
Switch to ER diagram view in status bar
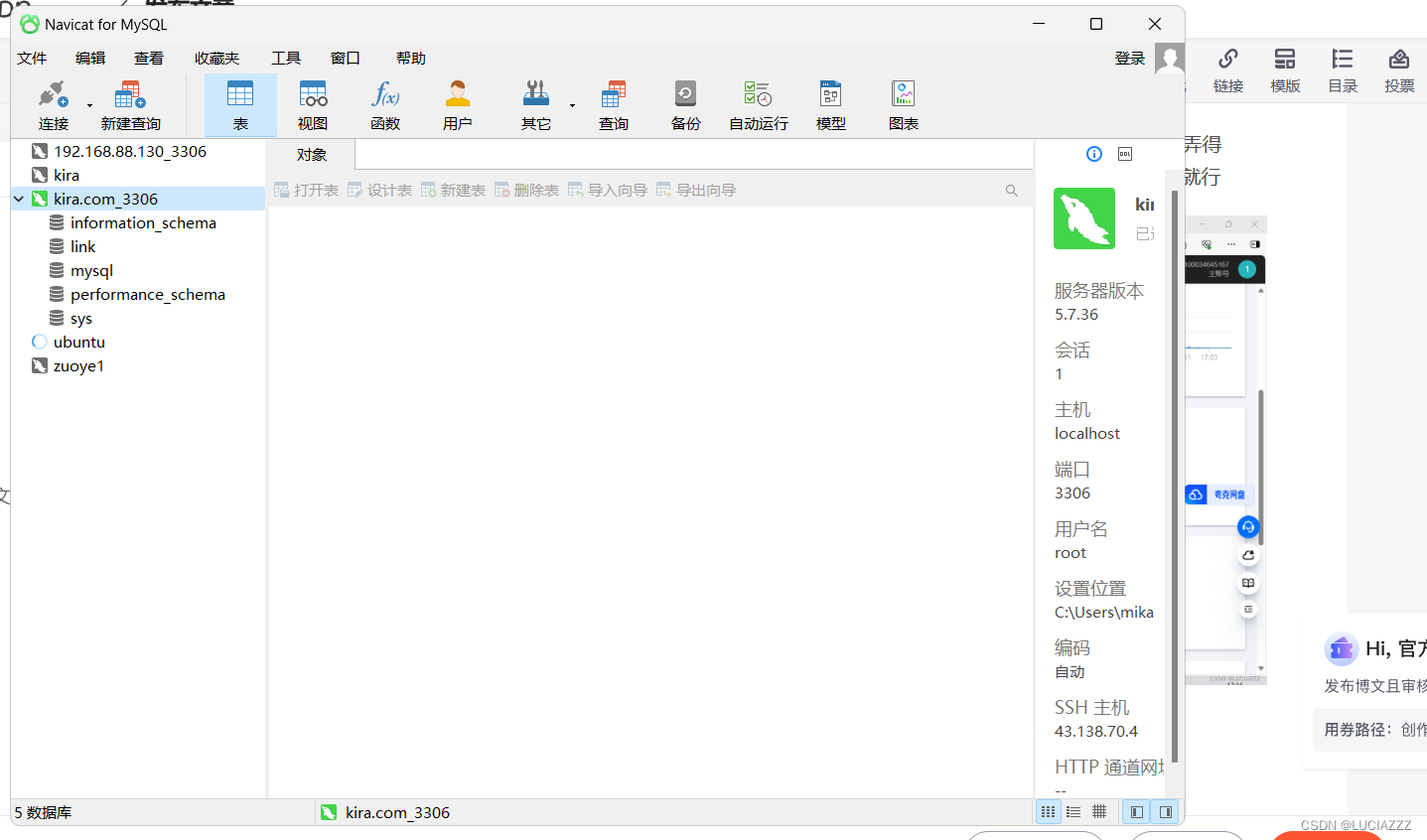click(x=1099, y=812)
